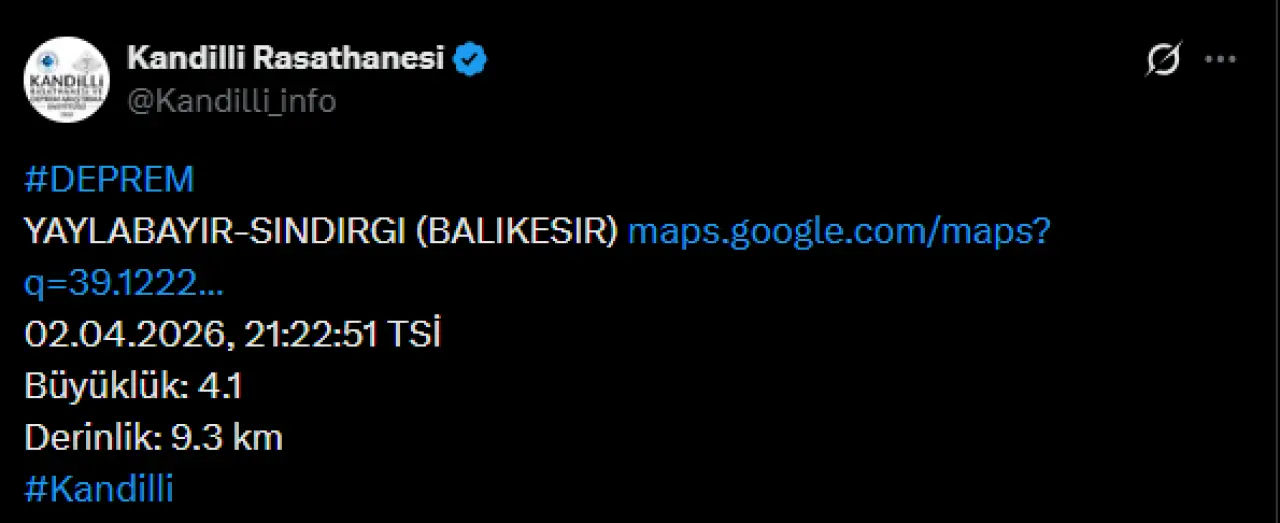Open the @Kandilli_info handle link

coord(231,101)
